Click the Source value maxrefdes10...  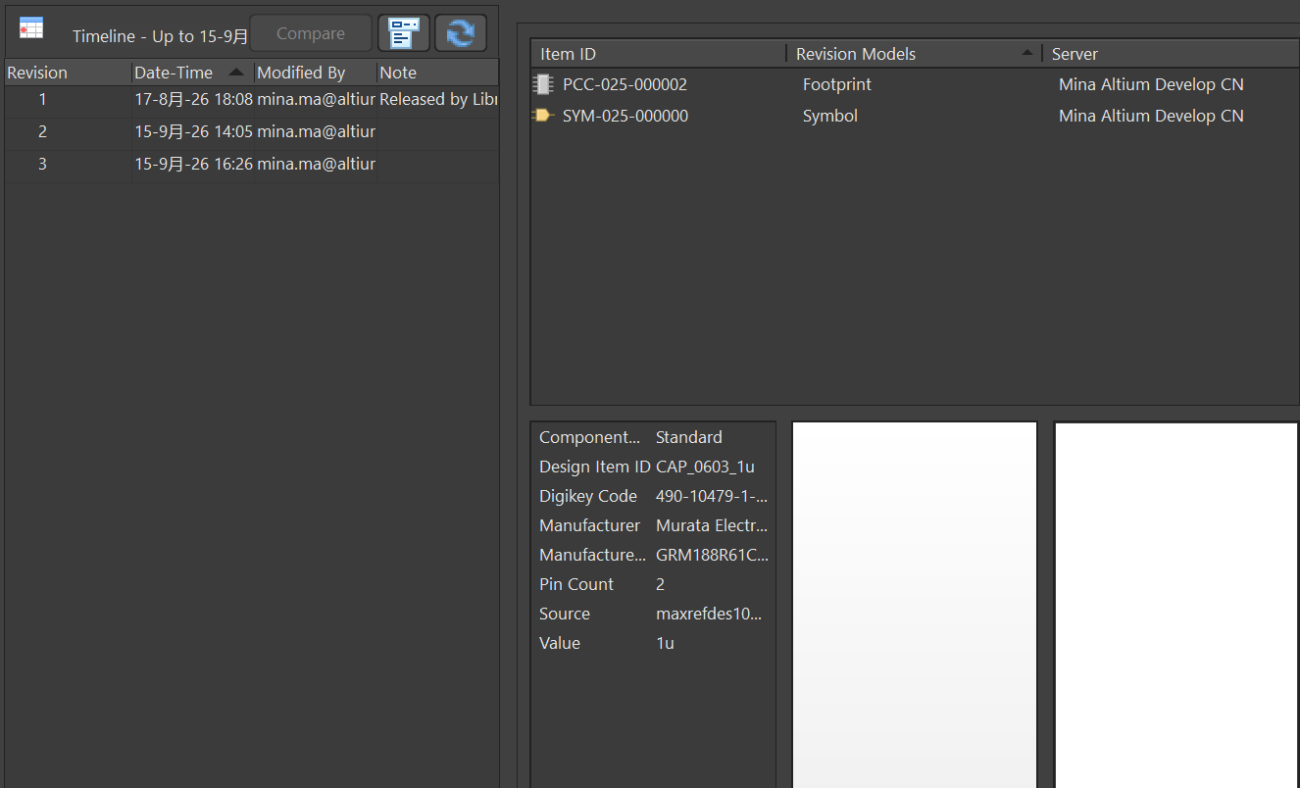click(x=709, y=614)
